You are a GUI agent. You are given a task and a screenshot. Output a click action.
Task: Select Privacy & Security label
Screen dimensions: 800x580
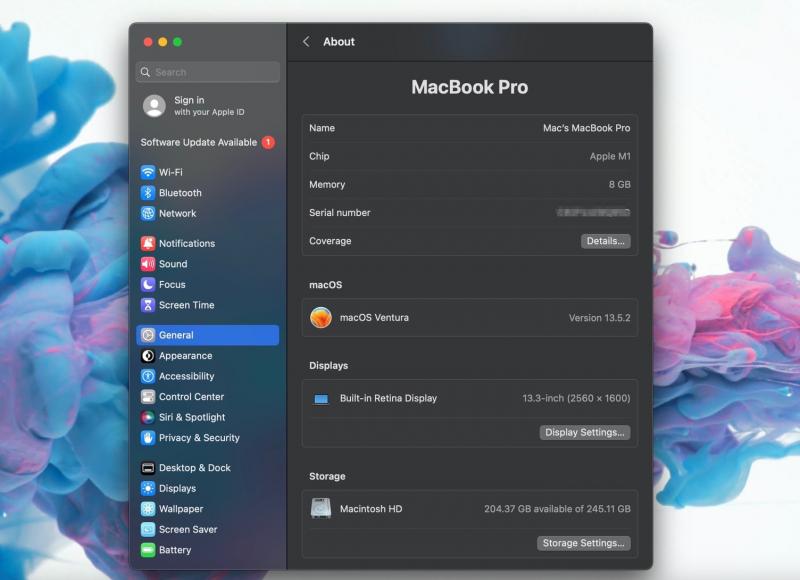pyautogui.click(x=199, y=438)
